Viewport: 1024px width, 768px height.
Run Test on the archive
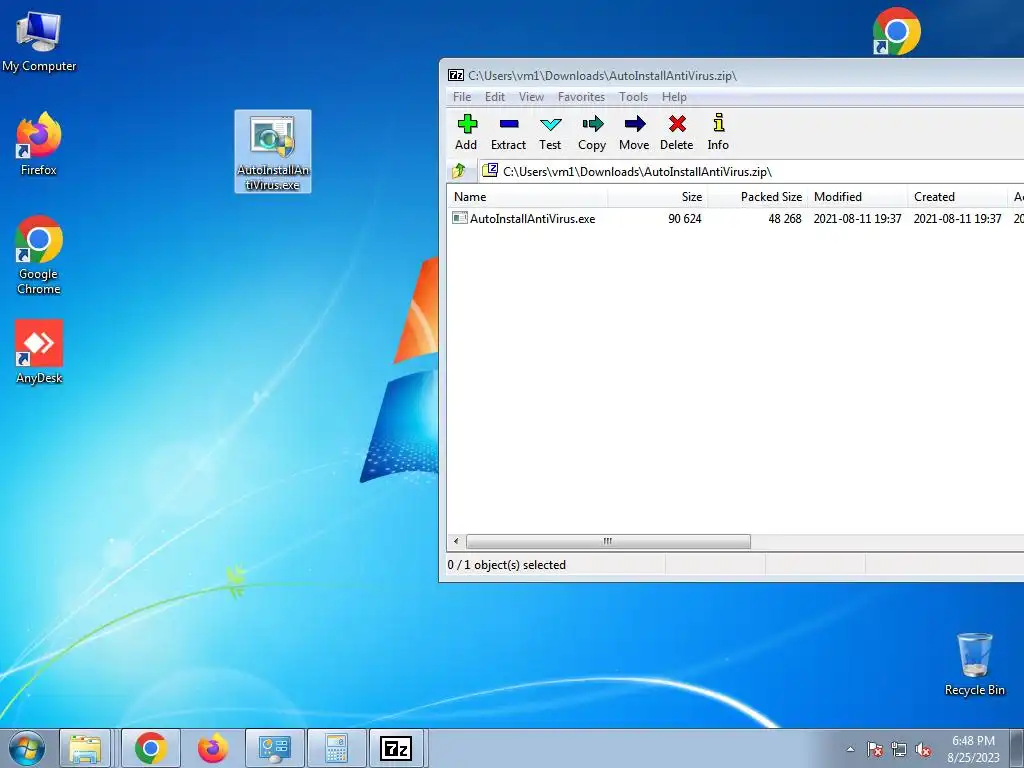tap(550, 133)
